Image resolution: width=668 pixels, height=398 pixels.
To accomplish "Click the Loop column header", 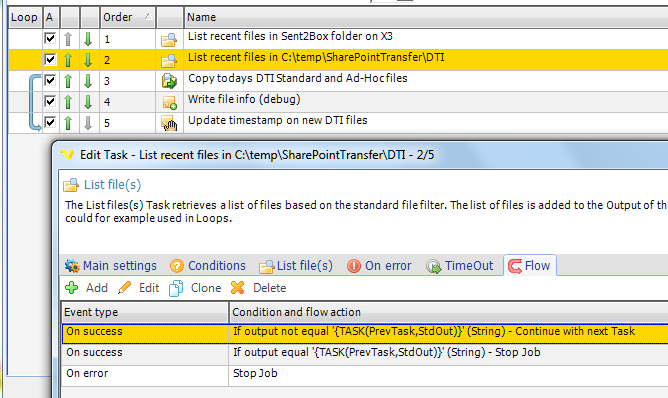I will pos(25,17).
